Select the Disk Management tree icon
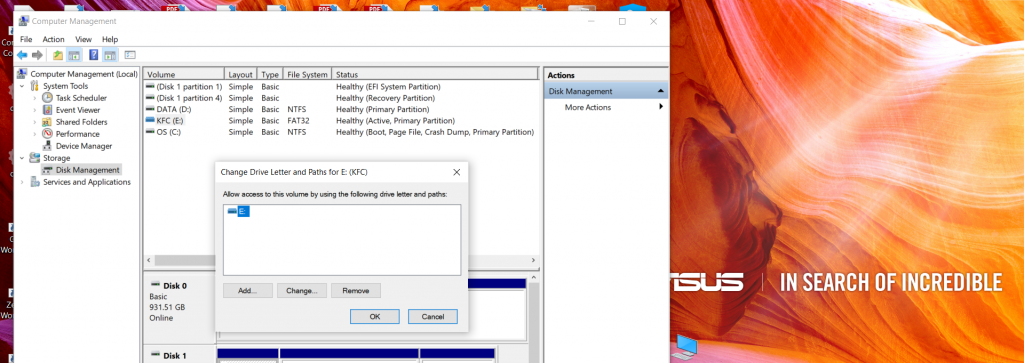 click(x=47, y=170)
